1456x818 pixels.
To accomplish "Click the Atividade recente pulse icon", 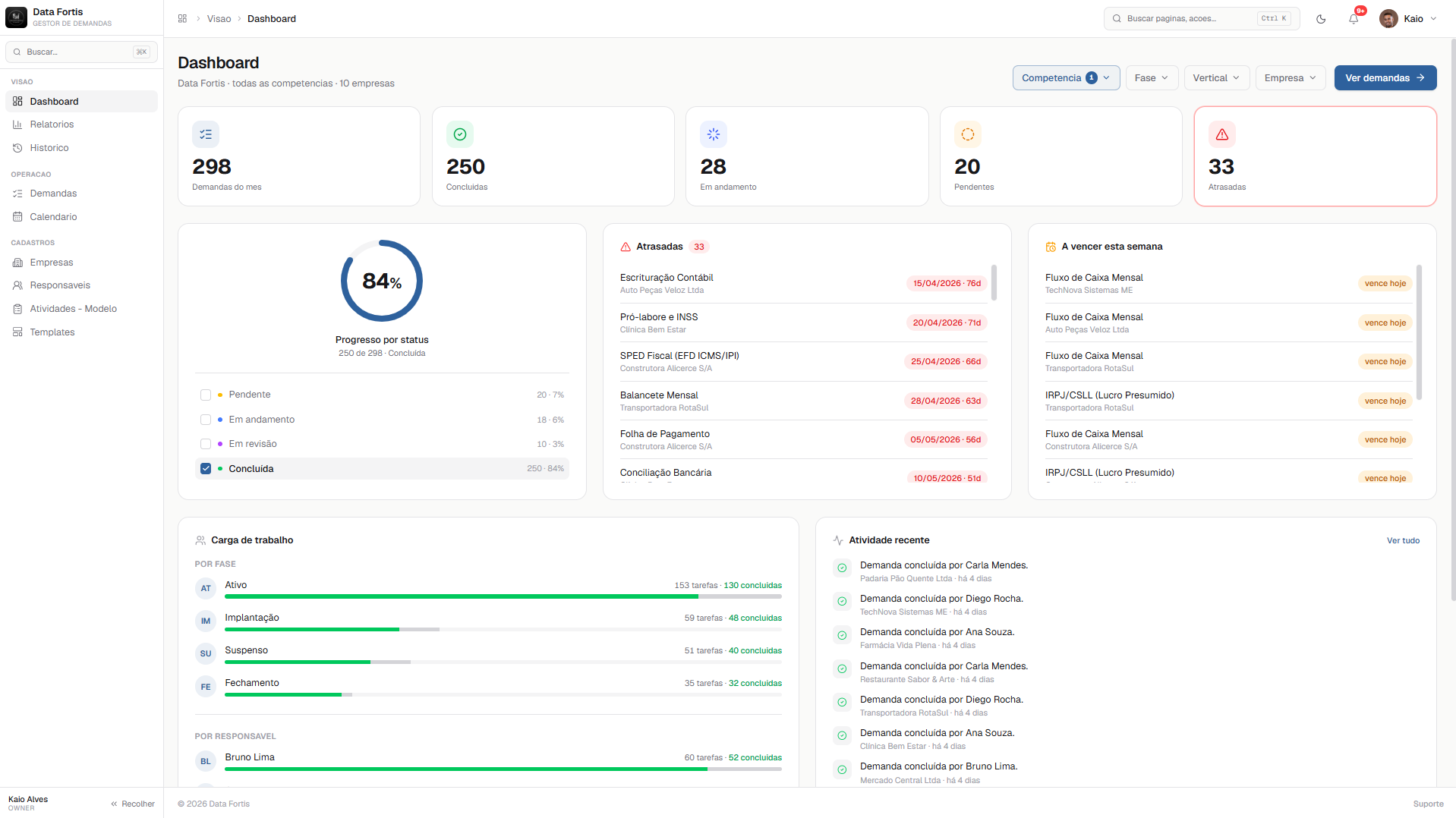I will coord(838,540).
